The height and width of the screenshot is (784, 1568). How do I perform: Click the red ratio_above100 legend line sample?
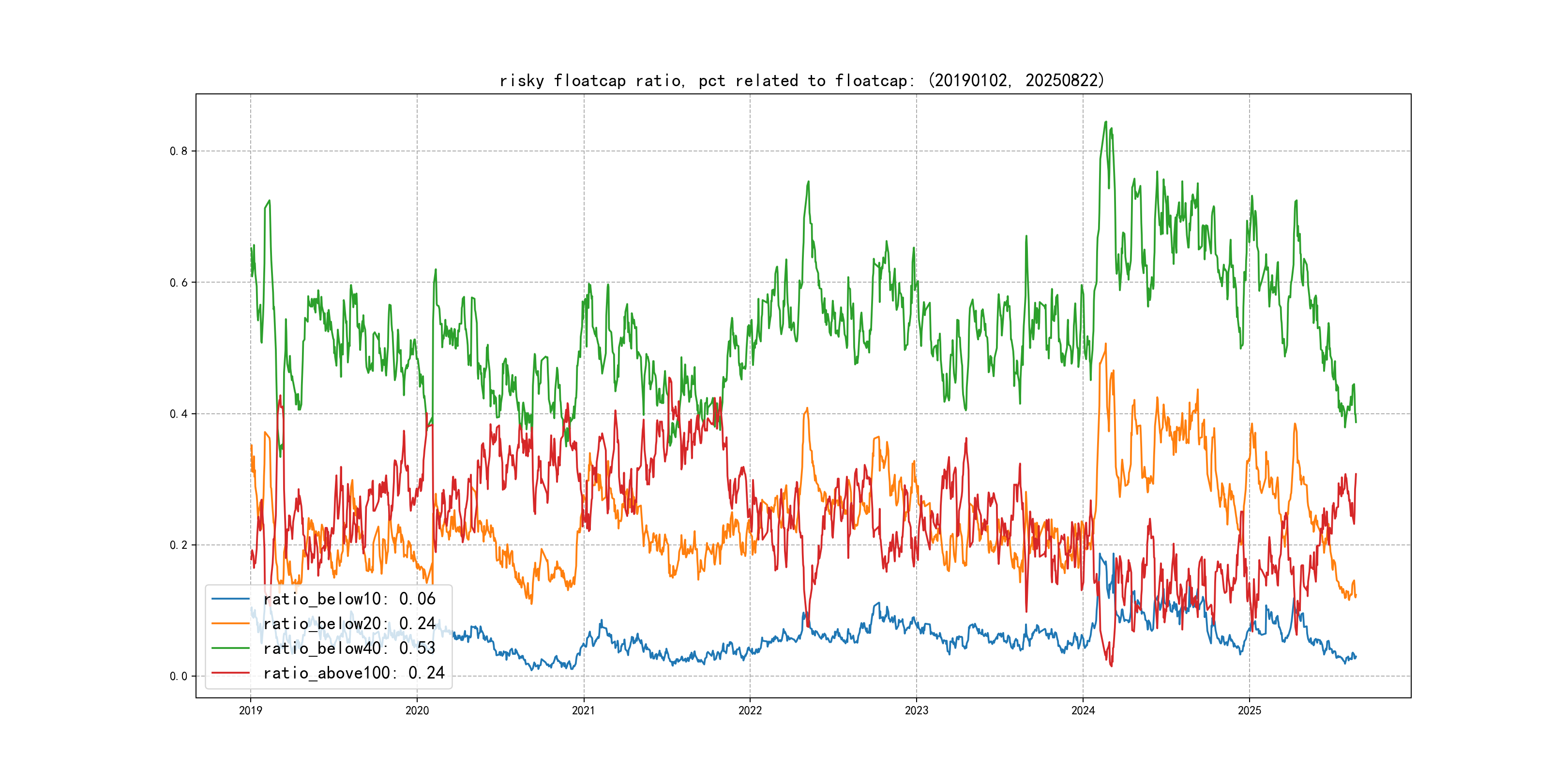pyautogui.click(x=230, y=673)
